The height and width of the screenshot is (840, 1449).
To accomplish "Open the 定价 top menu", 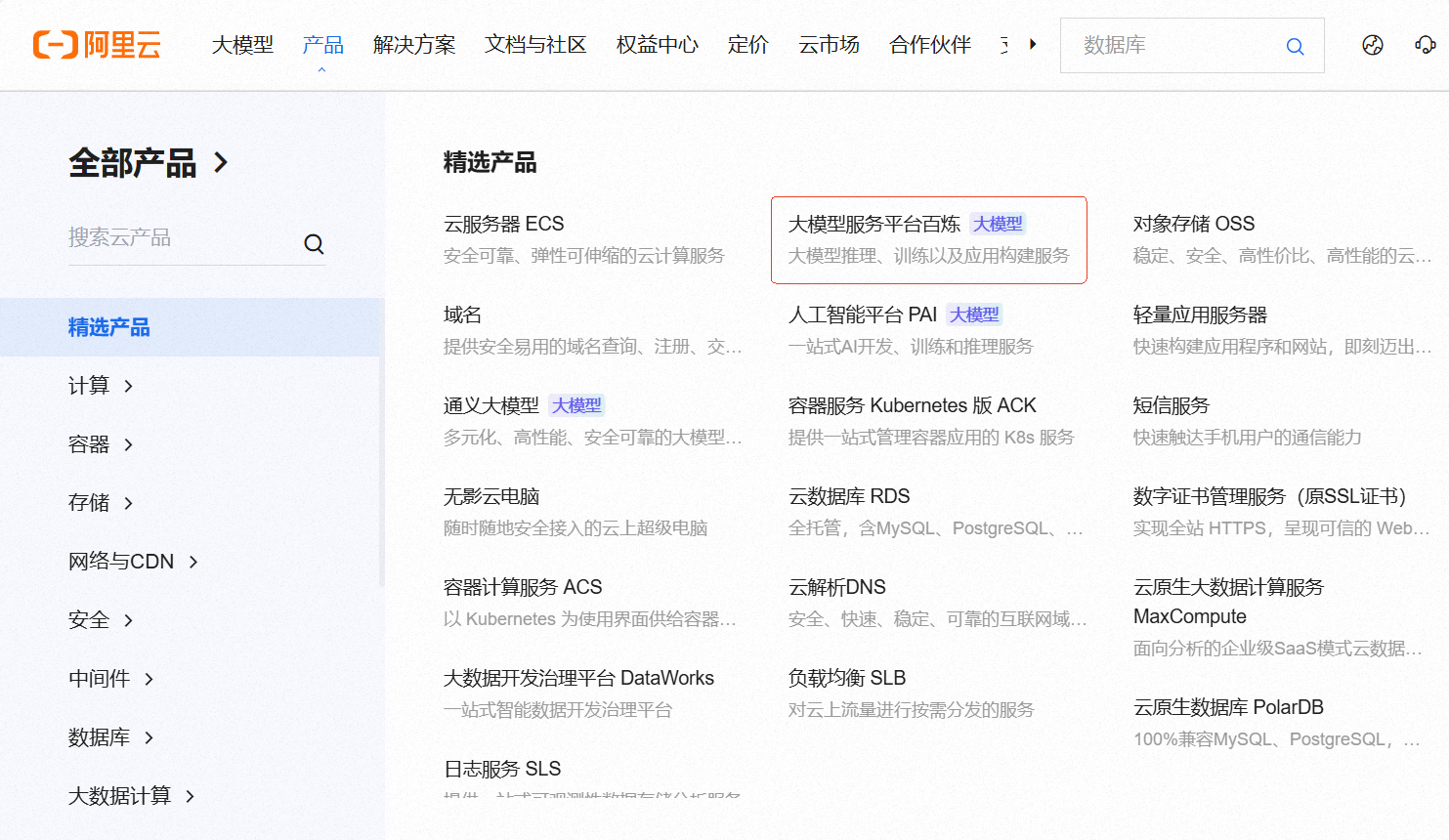I will pos(748,45).
